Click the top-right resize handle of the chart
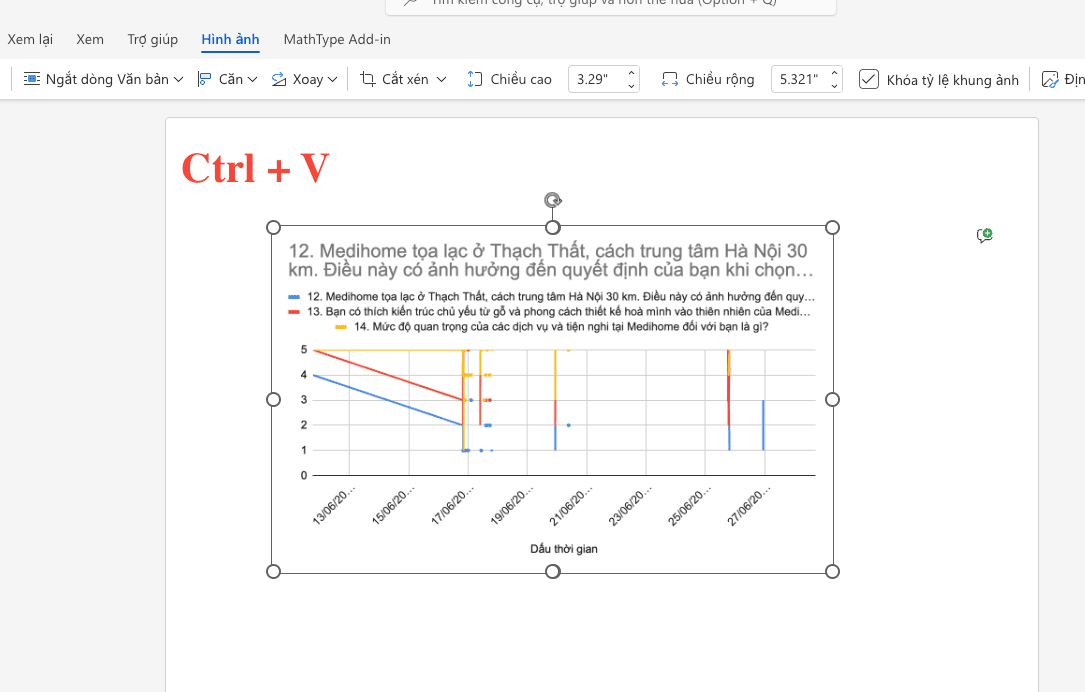The height and width of the screenshot is (692, 1085). point(832,228)
